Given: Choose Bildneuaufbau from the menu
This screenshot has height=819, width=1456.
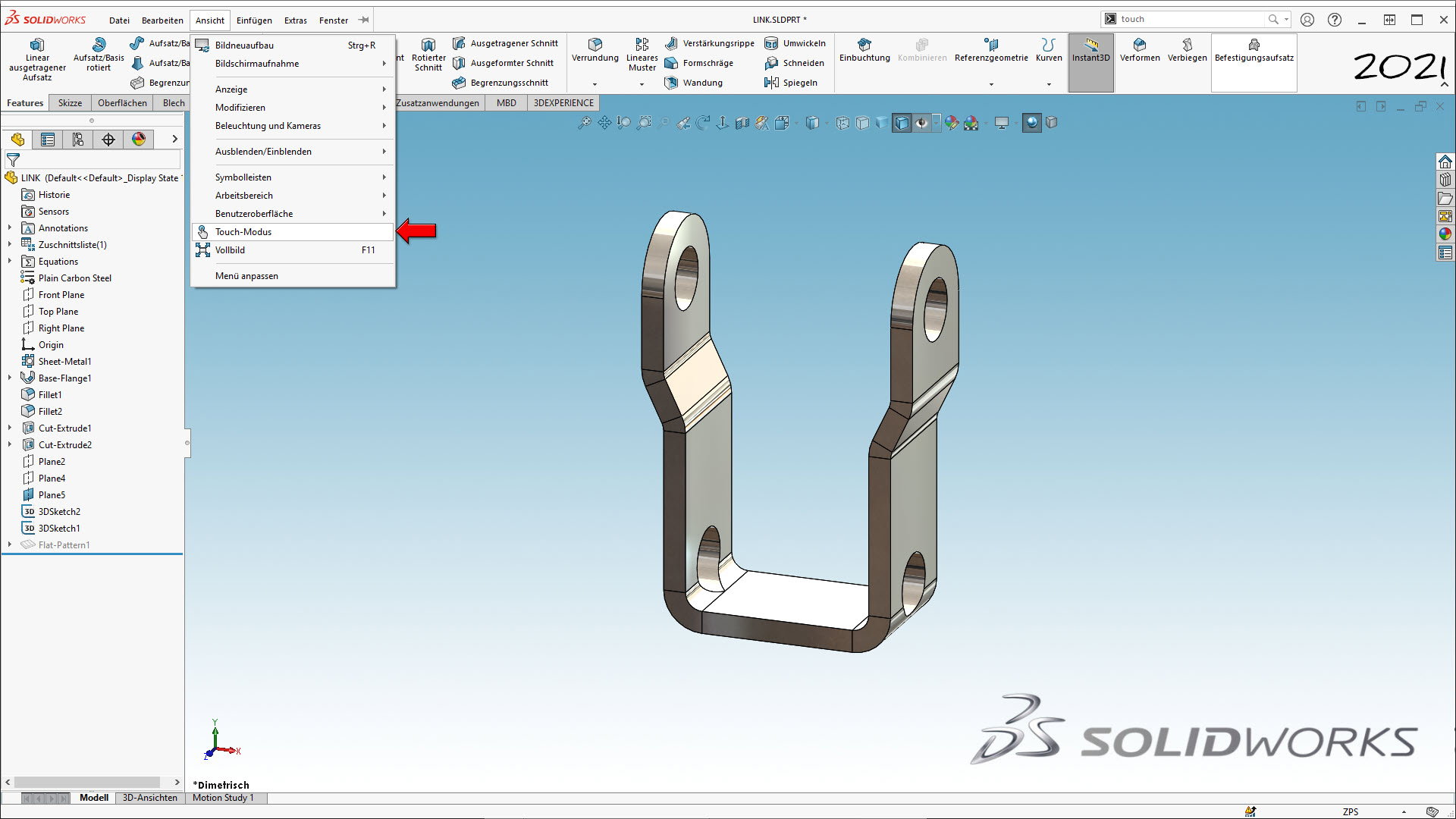Looking at the screenshot, I should 293,45.
